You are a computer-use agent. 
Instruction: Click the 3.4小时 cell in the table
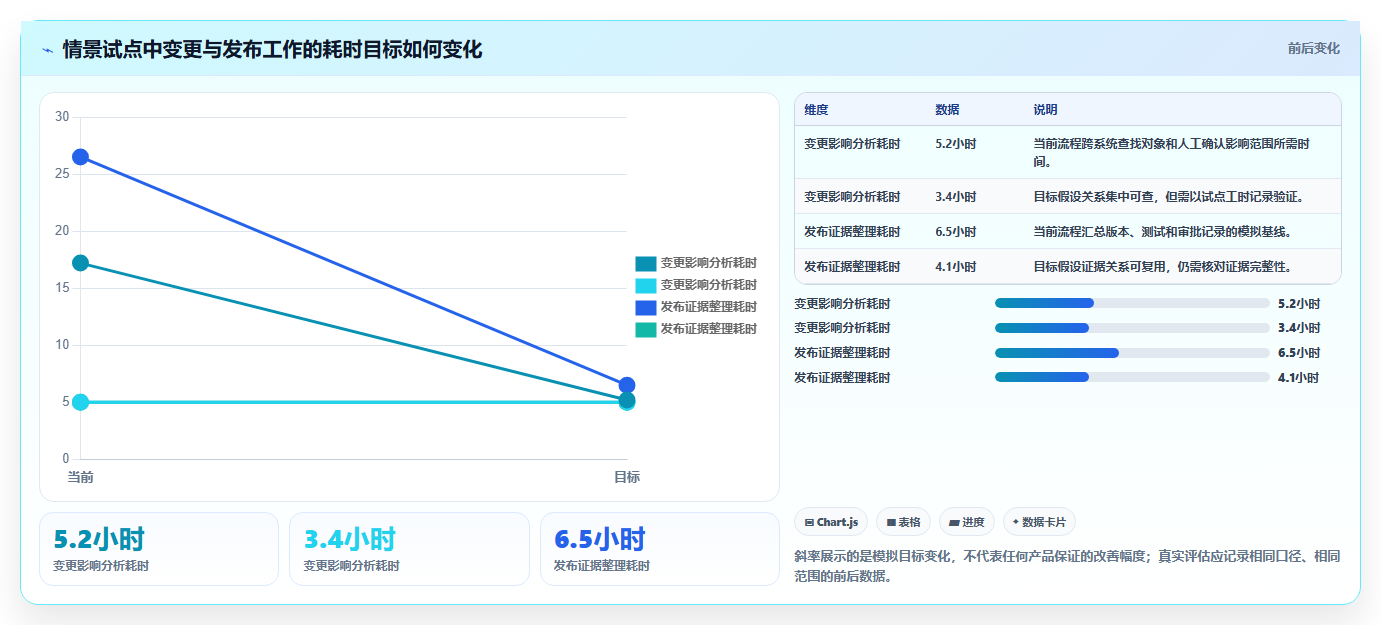[955, 197]
